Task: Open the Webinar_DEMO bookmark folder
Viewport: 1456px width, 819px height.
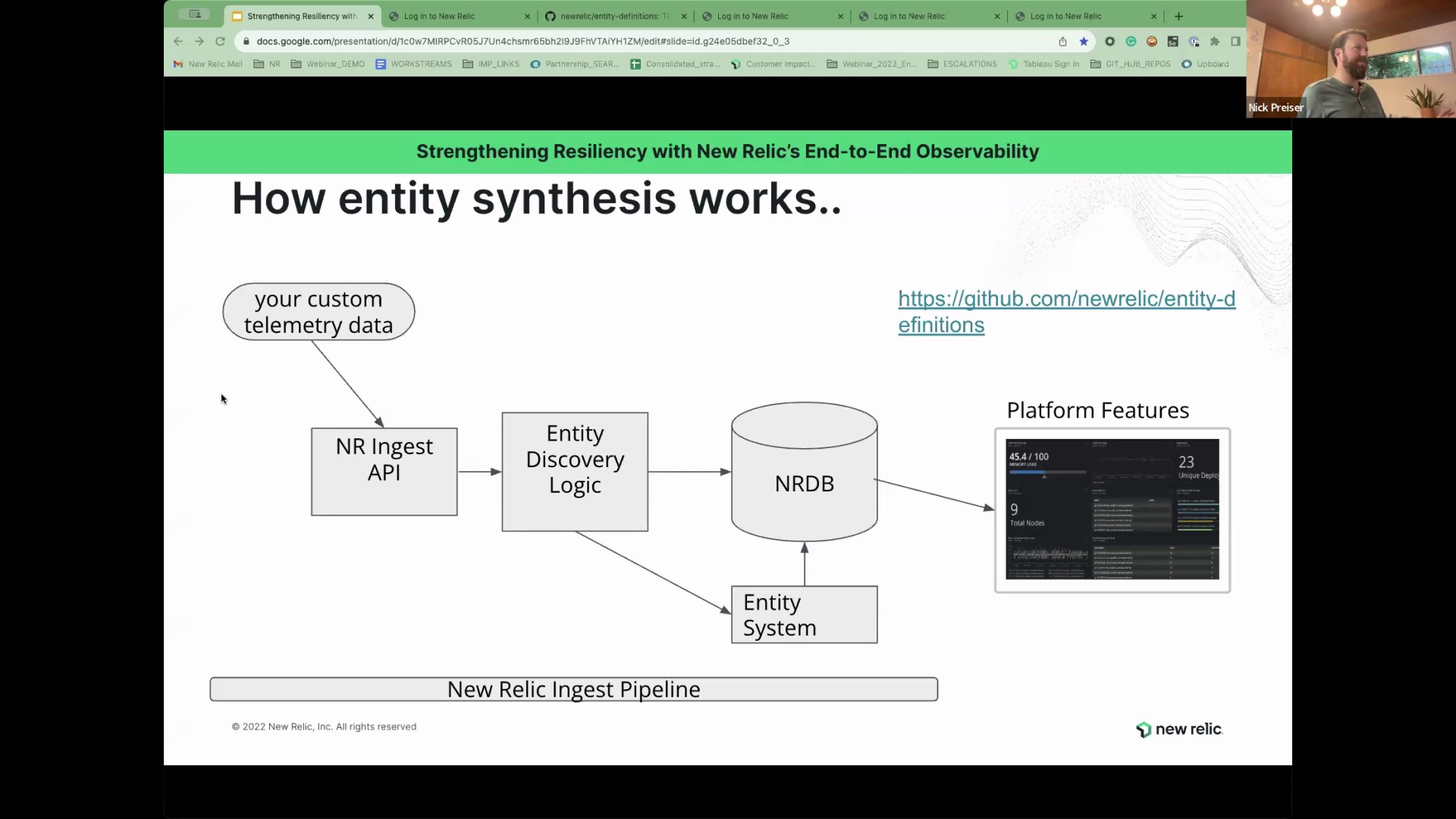Action: point(328,64)
